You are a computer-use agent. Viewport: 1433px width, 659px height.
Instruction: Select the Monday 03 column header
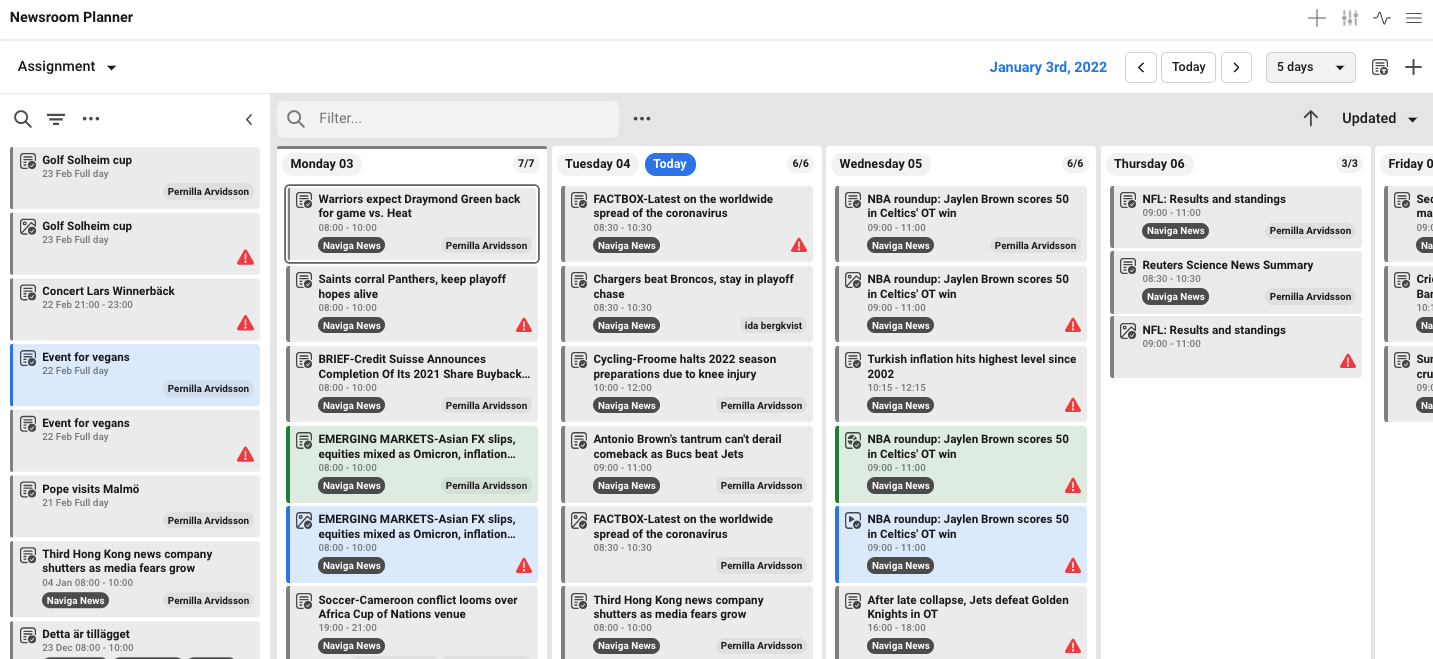tap(322, 164)
